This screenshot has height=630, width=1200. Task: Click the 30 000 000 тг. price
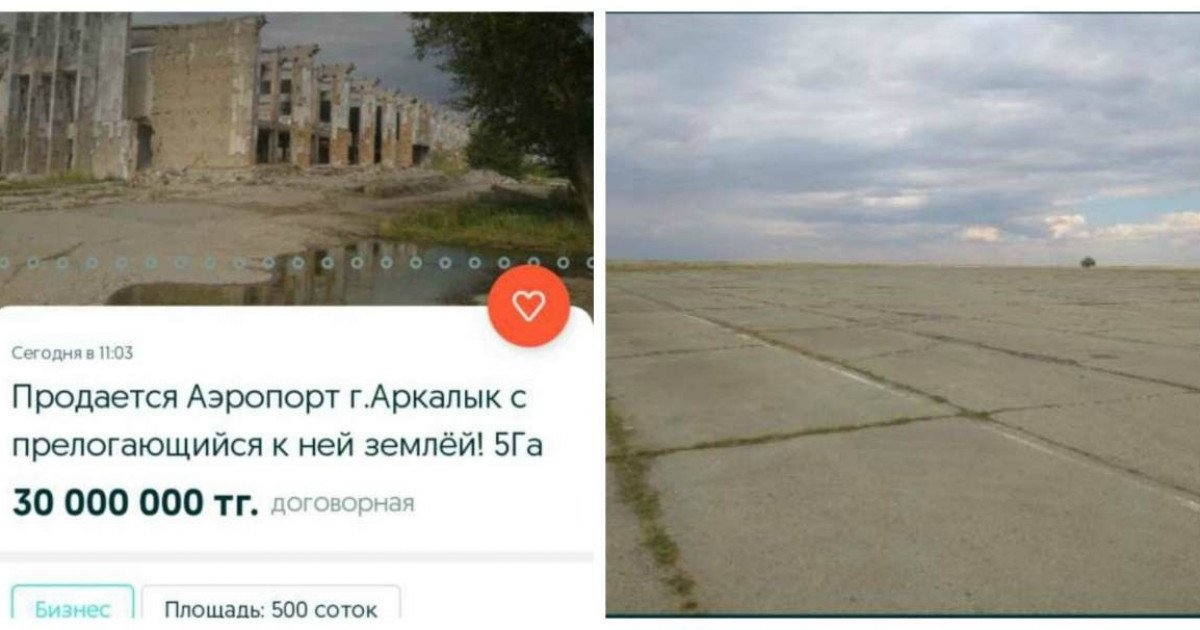[x=135, y=503]
